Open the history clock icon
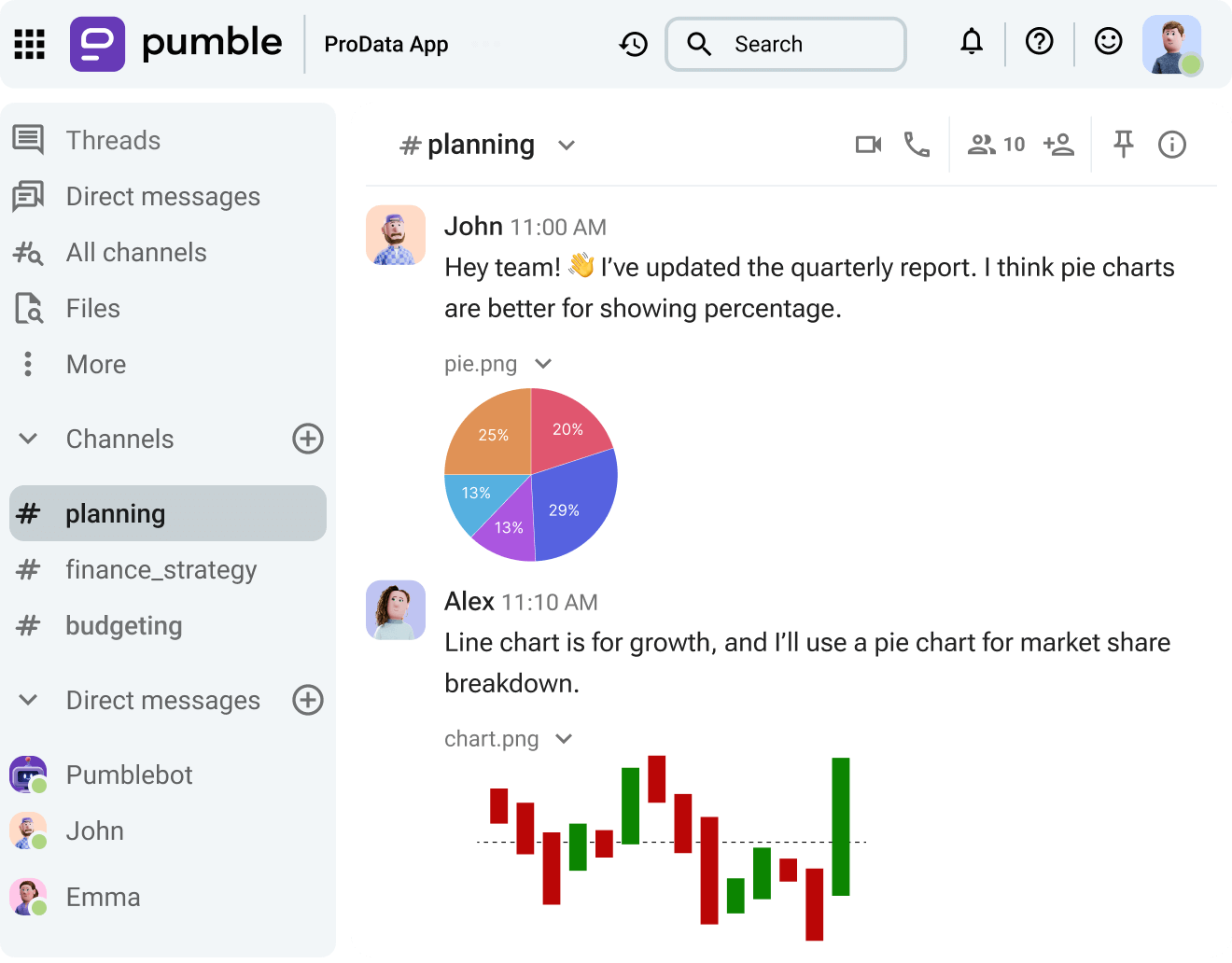Image resolution: width=1232 pixels, height=963 pixels. [x=634, y=44]
